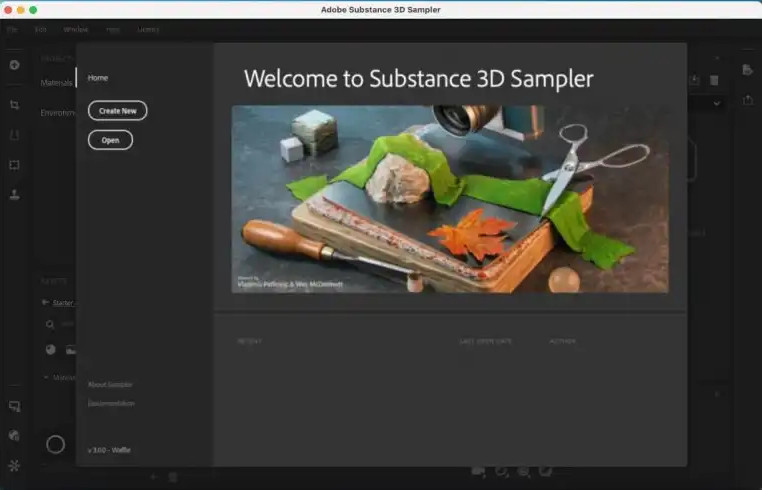Click the rotate icon in viewport bottom toolbar
The height and width of the screenshot is (490, 762).
point(502,472)
